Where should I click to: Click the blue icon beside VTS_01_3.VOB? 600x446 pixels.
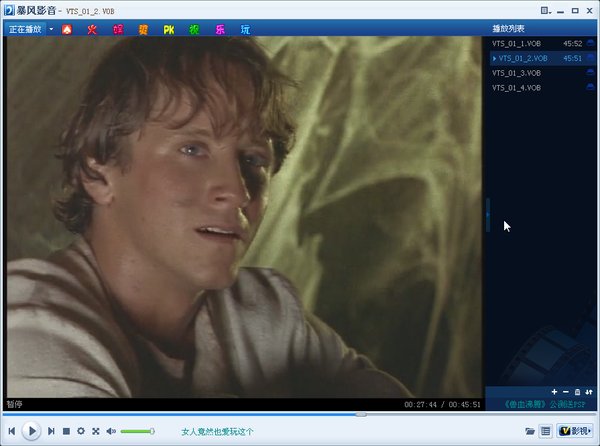590,72
